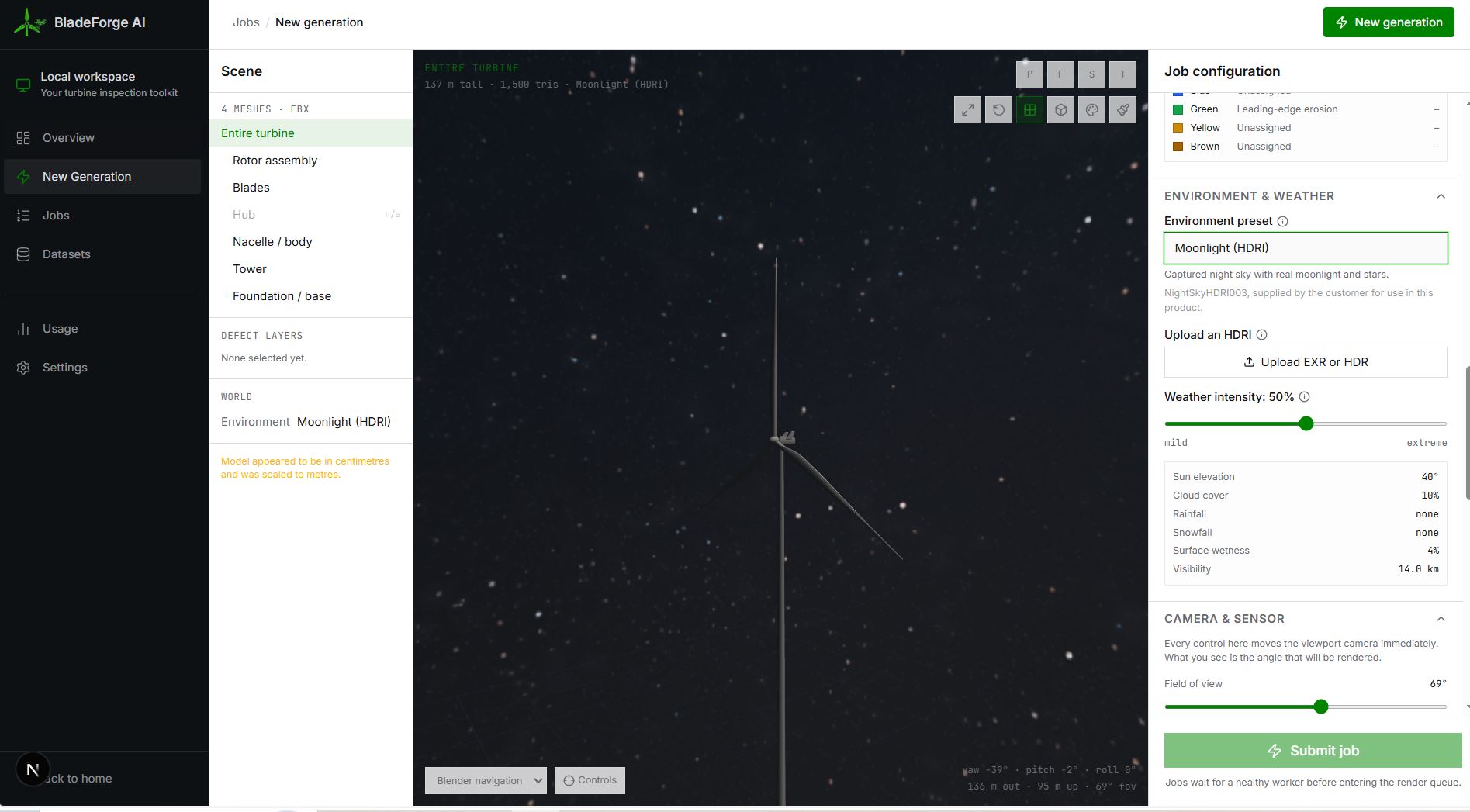This screenshot has width=1470, height=812.
Task: Select Nacelle / body in Scene tree
Action: 311,242
